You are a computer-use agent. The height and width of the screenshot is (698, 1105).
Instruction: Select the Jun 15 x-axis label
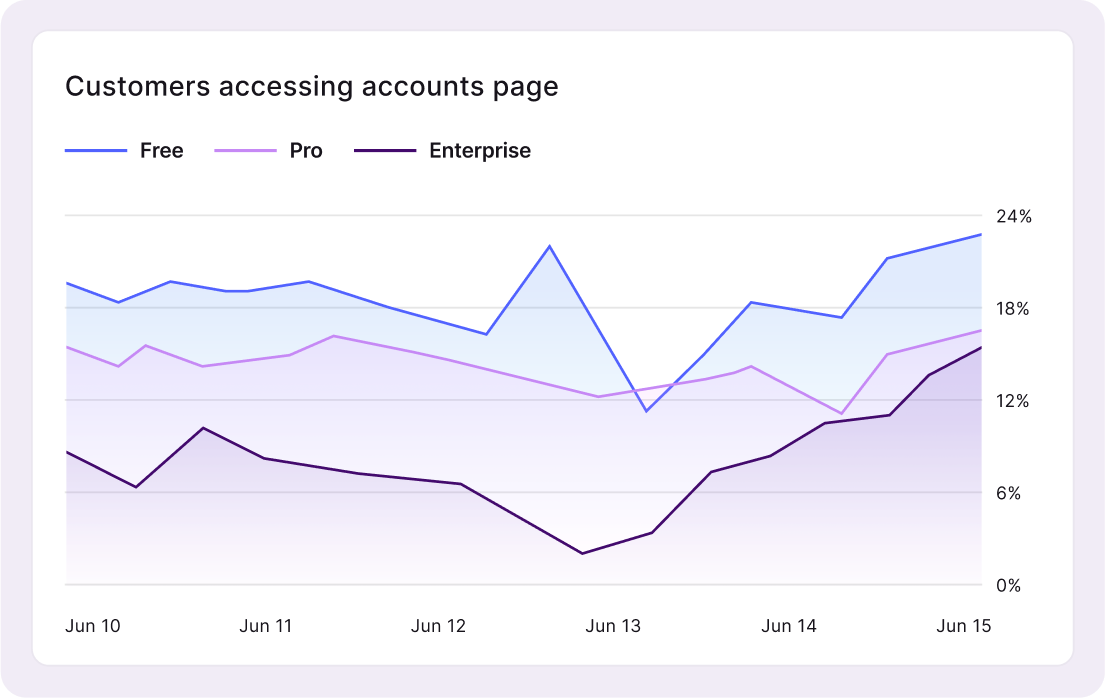pyautogui.click(x=963, y=626)
